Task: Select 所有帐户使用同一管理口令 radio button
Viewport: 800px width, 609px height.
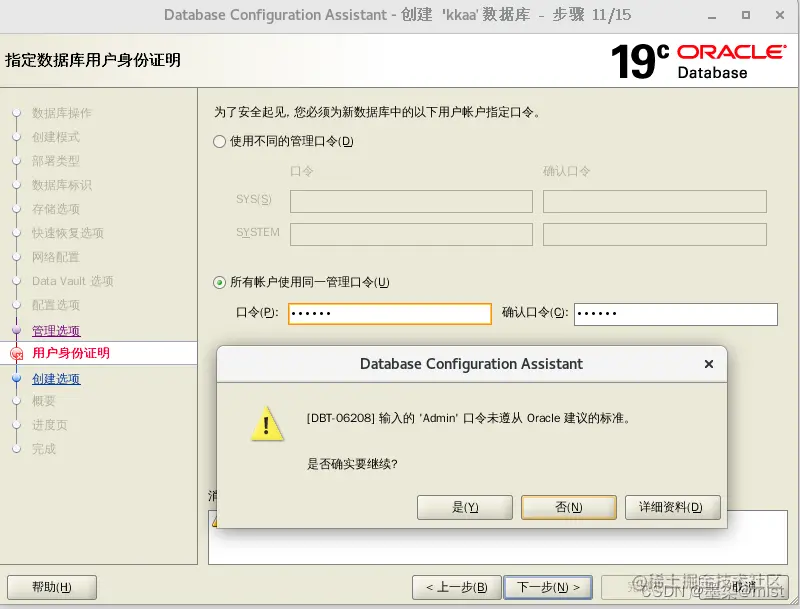Action: tap(219, 283)
